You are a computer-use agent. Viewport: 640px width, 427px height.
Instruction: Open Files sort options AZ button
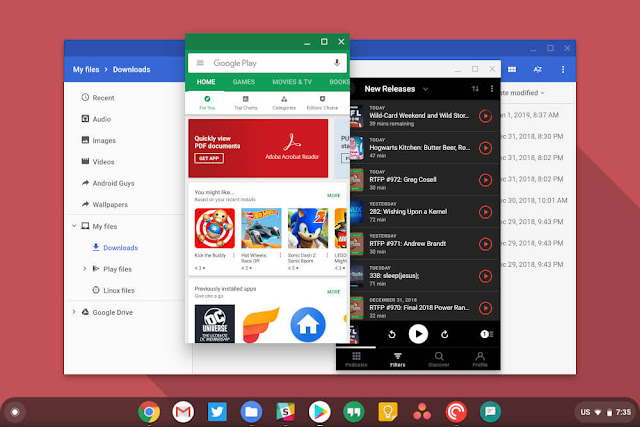tap(538, 69)
